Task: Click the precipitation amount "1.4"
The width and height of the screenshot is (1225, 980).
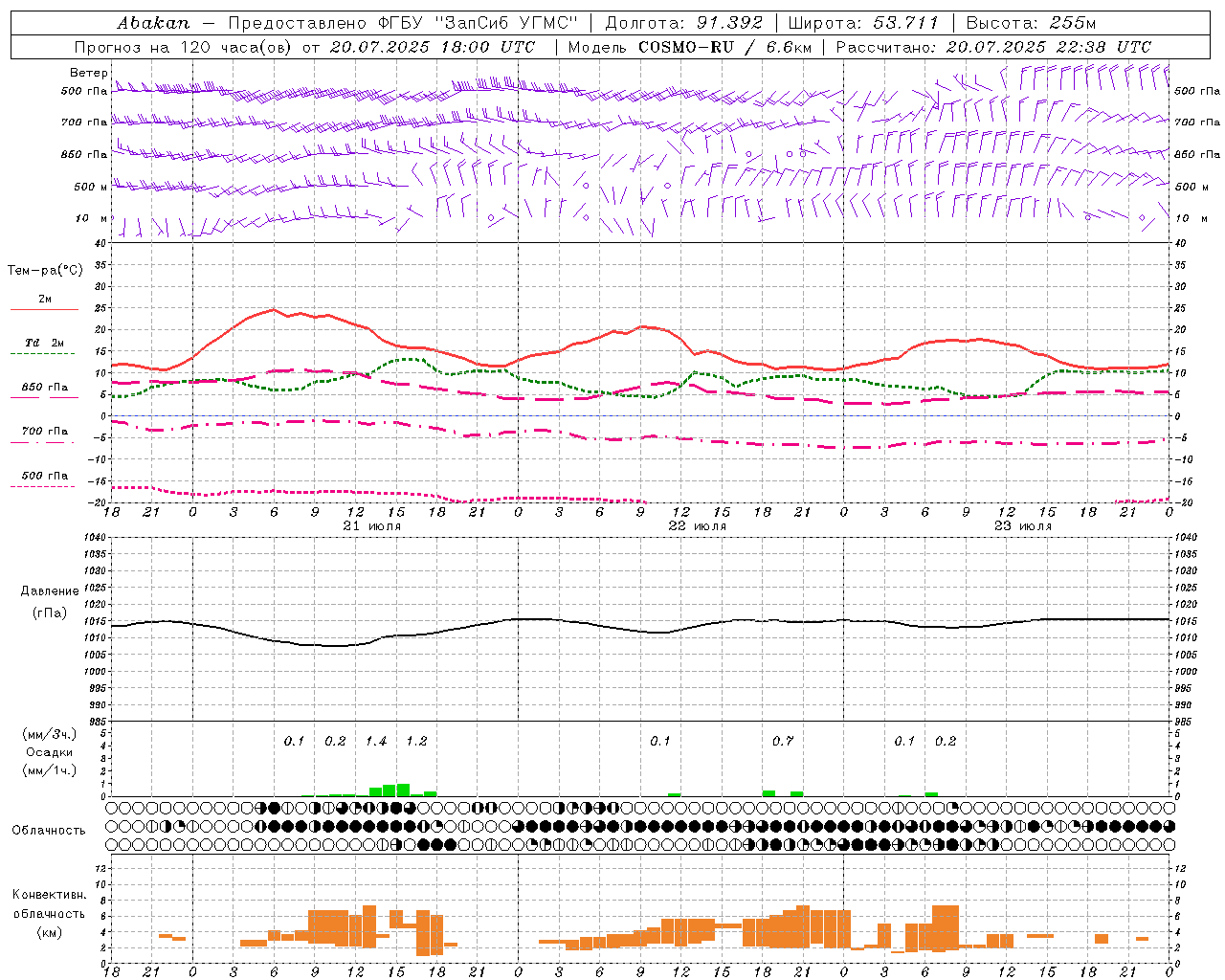Action: tap(376, 741)
